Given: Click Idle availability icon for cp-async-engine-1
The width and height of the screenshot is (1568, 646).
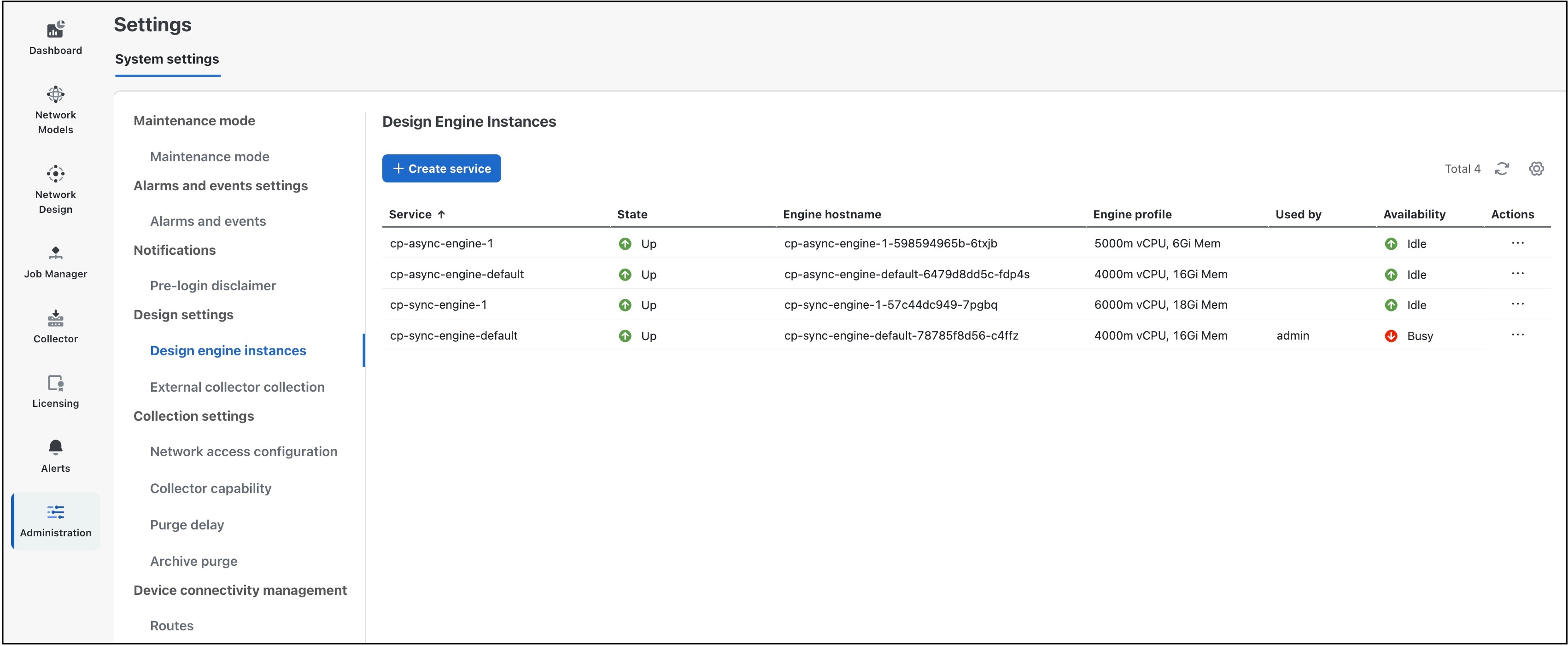Looking at the screenshot, I should (x=1391, y=244).
